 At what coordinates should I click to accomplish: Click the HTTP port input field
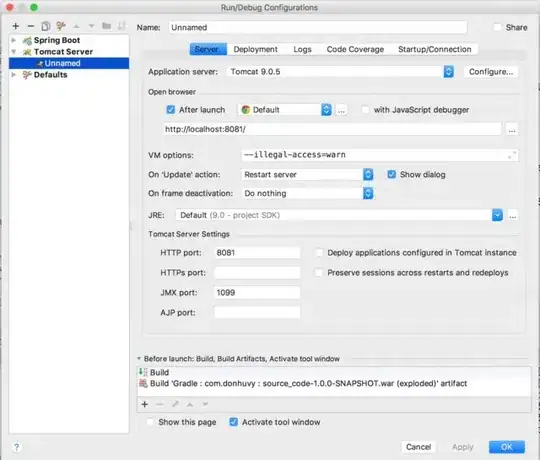257,253
